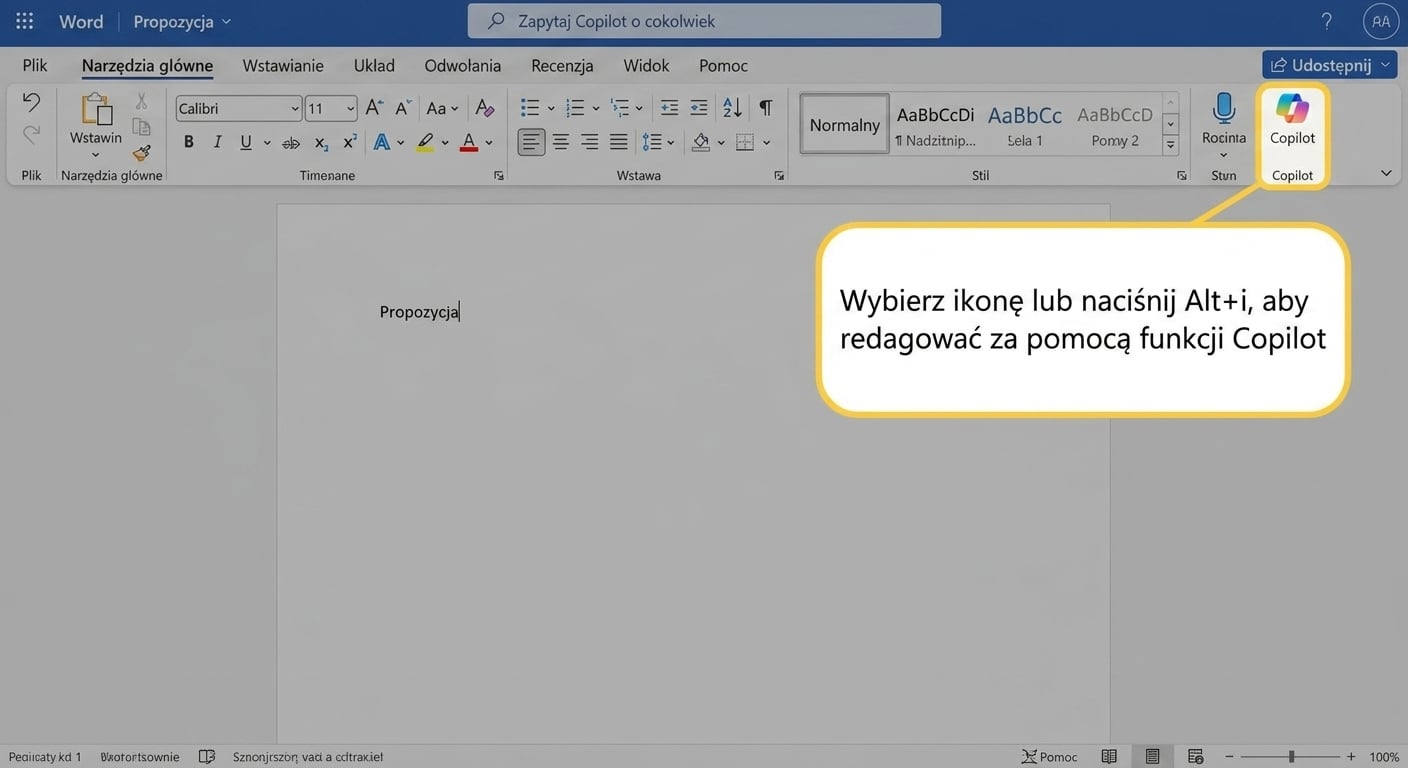This screenshot has height=768, width=1408.
Task: Switch to the Recenzja tab
Action: pos(562,65)
